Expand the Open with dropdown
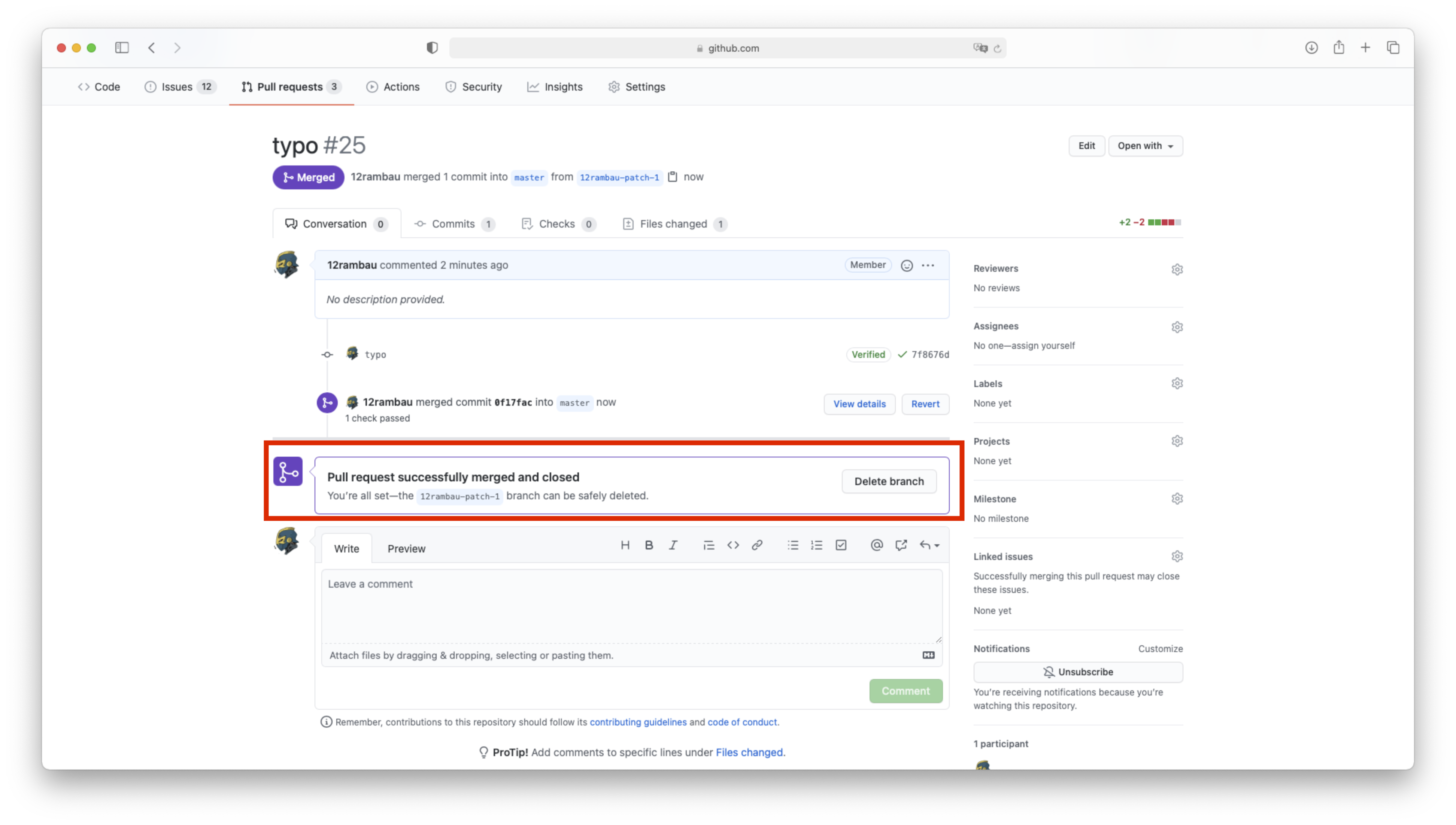This screenshot has width=1456, height=825. 1145,146
